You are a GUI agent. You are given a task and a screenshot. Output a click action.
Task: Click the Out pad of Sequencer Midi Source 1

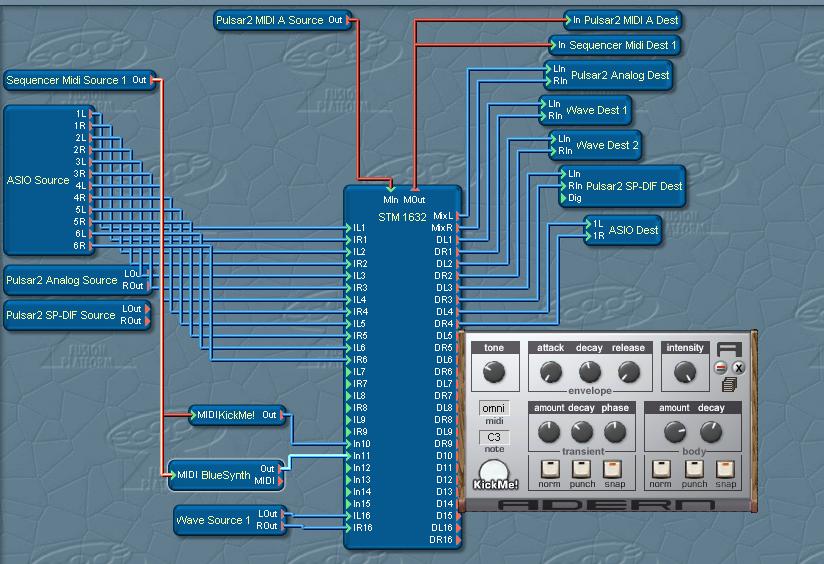click(x=152, y=80)
